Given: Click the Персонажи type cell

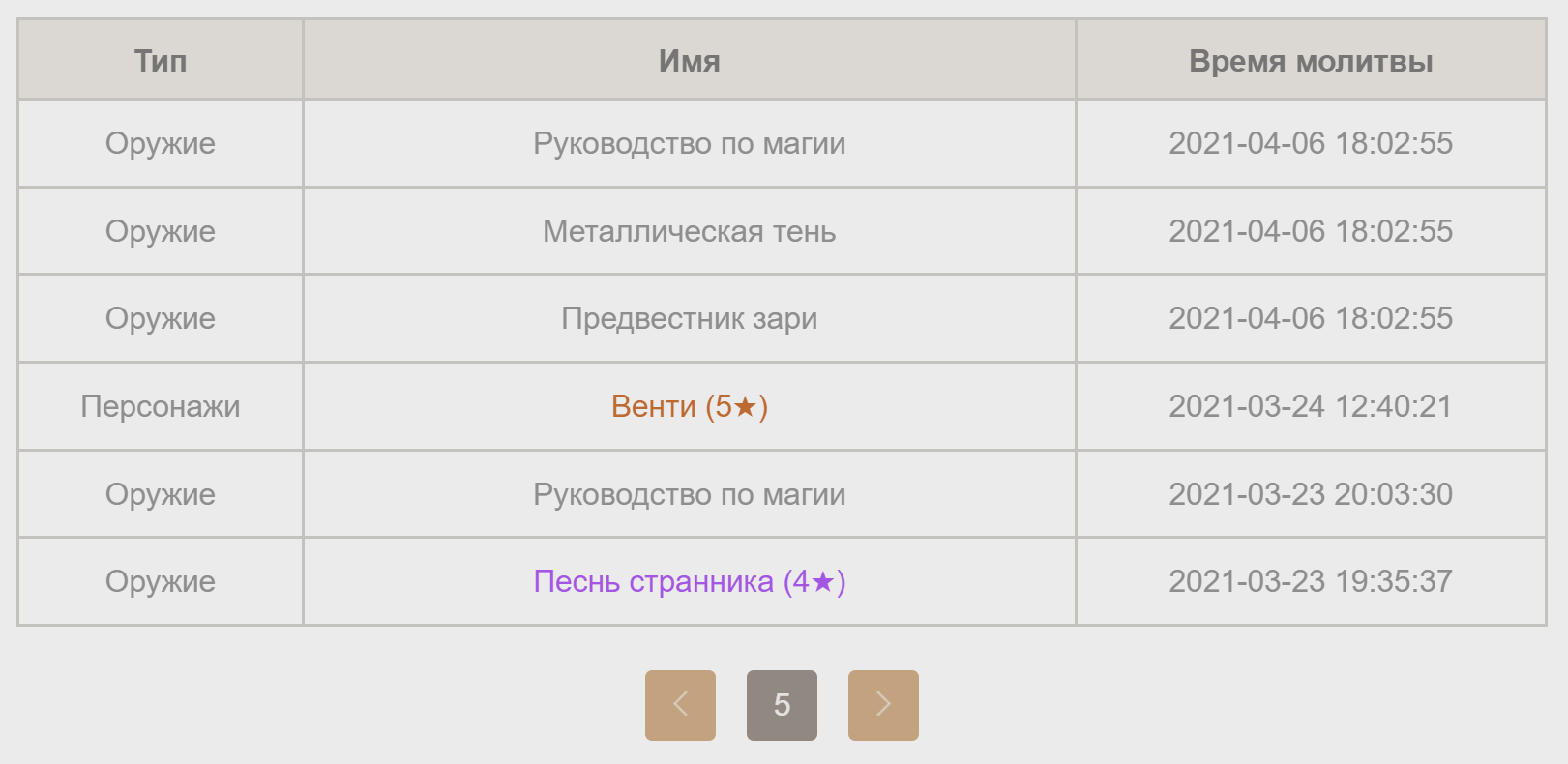Looking at the screenshot, I should pyautogui.click(x=161, y=406).
